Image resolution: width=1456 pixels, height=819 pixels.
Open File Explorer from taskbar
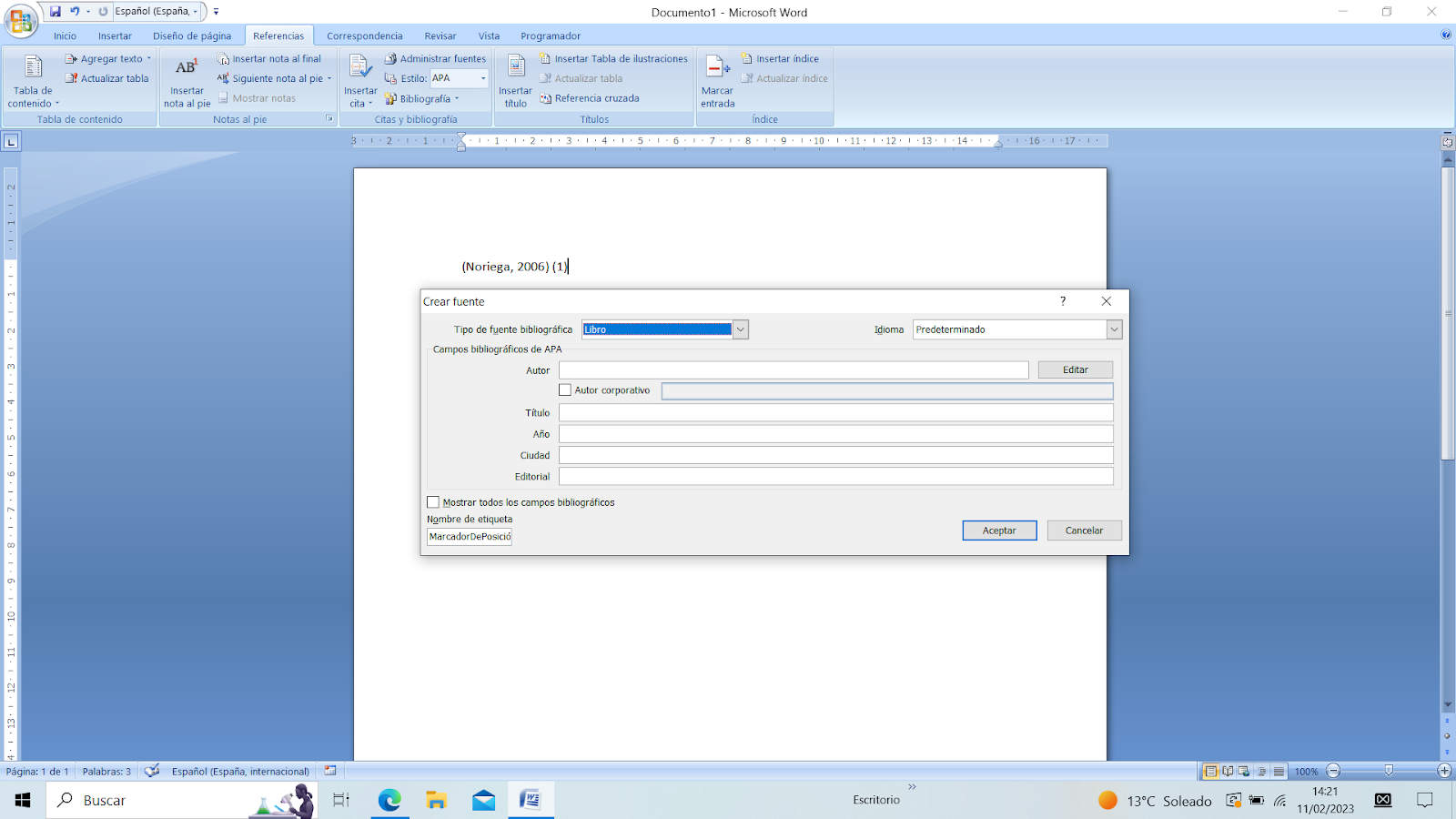tap(437, 800)
